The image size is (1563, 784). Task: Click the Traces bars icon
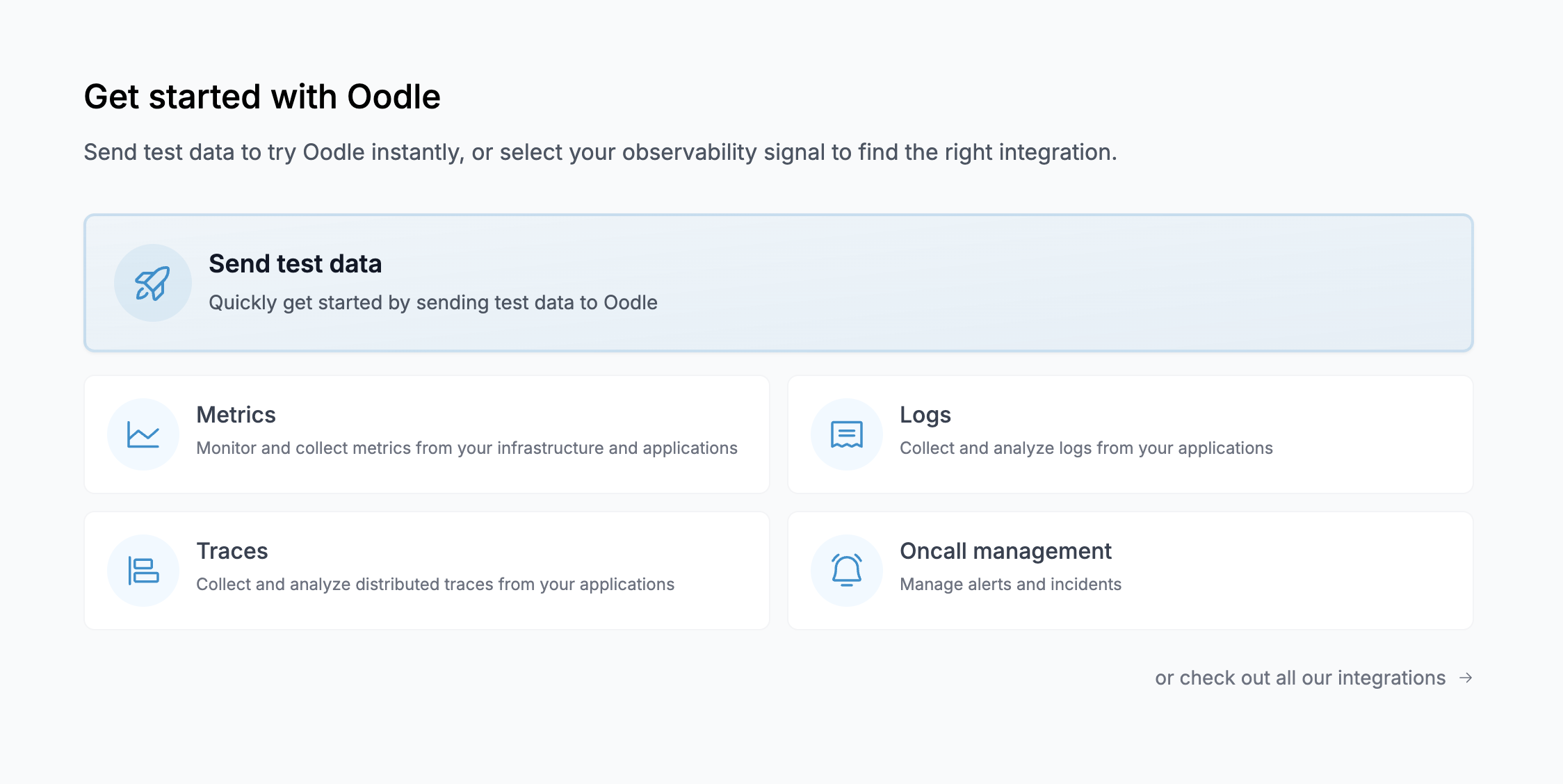tap(143, 571)
